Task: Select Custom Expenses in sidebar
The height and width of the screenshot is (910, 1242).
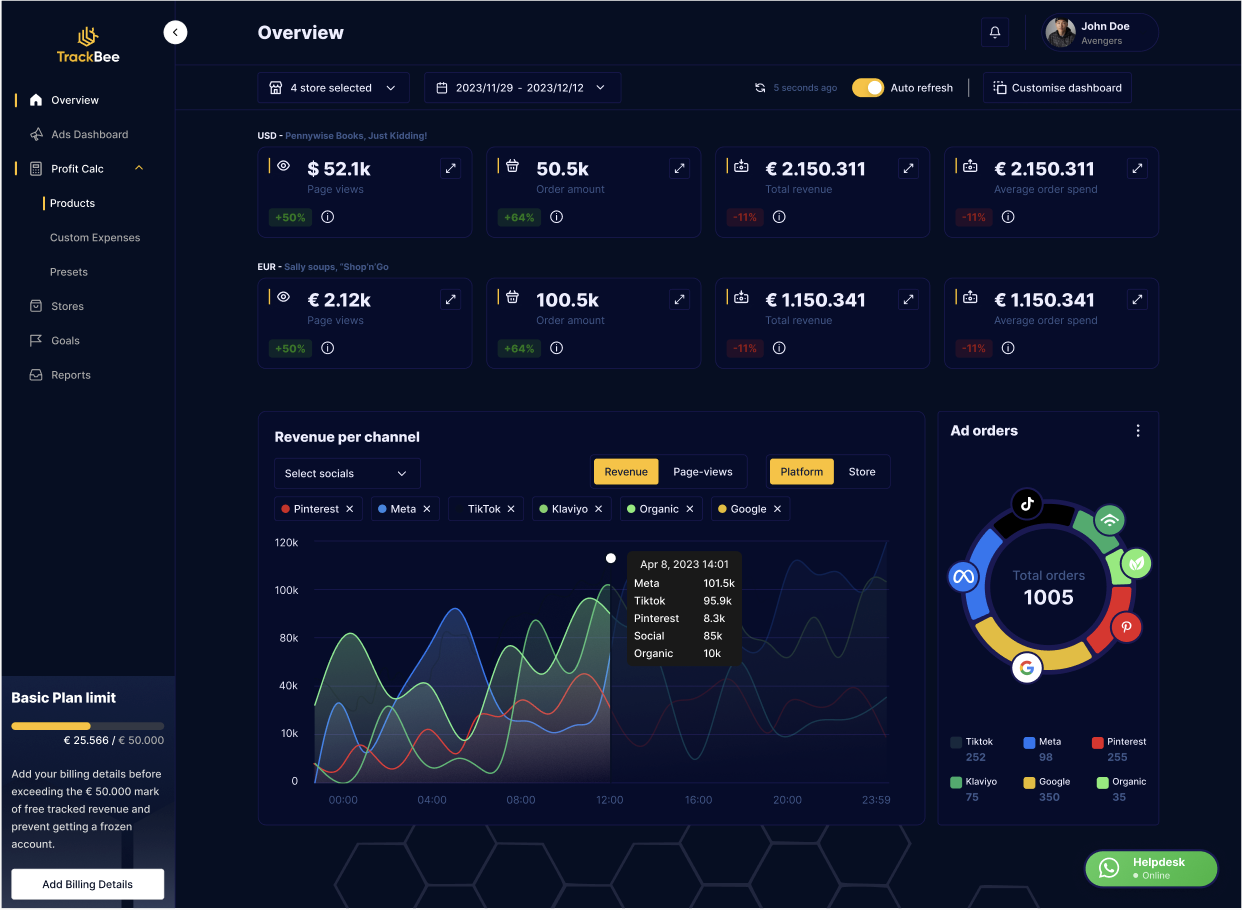Action: 94,237
